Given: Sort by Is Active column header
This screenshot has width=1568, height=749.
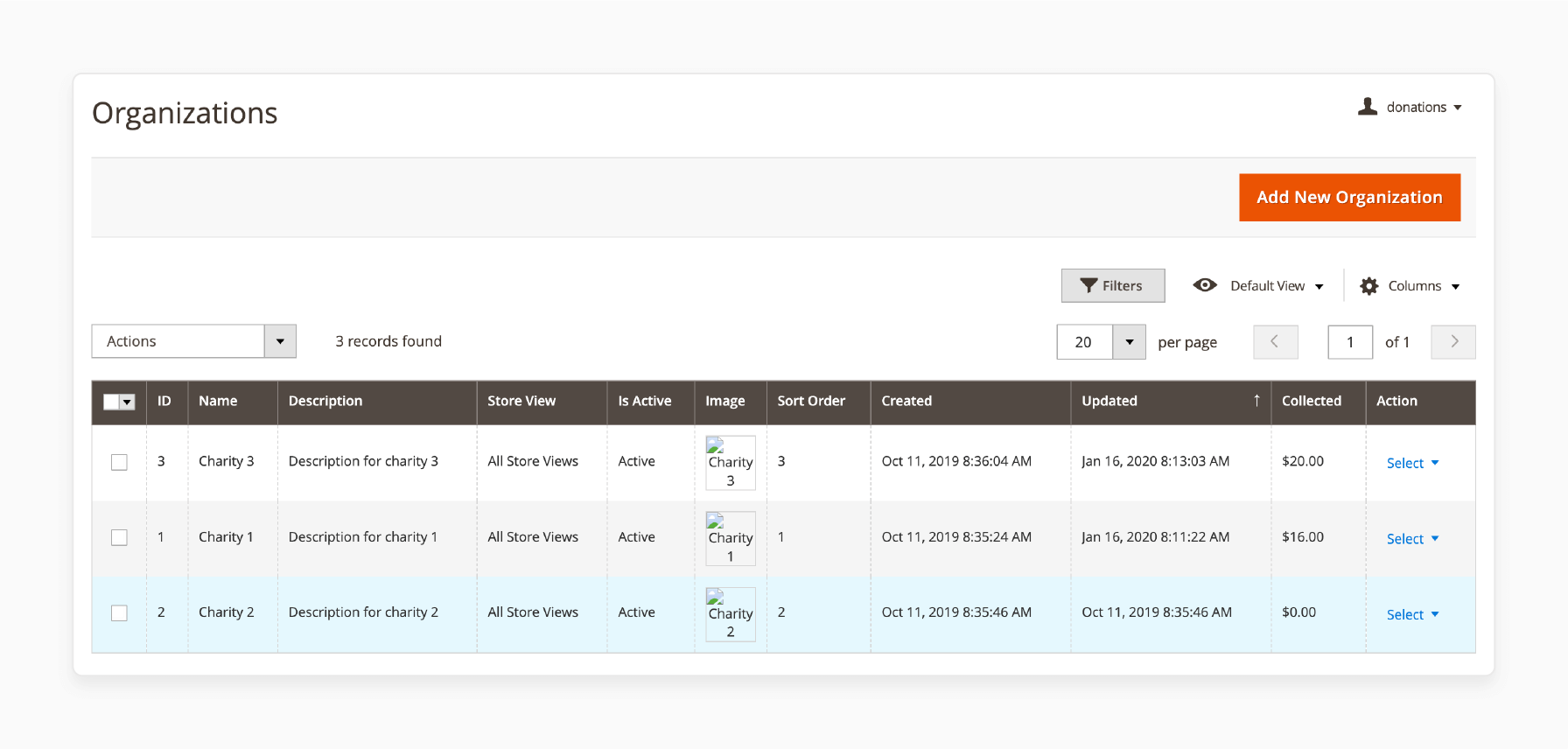Looking at the screenshot, I should [x=651, y=402].
